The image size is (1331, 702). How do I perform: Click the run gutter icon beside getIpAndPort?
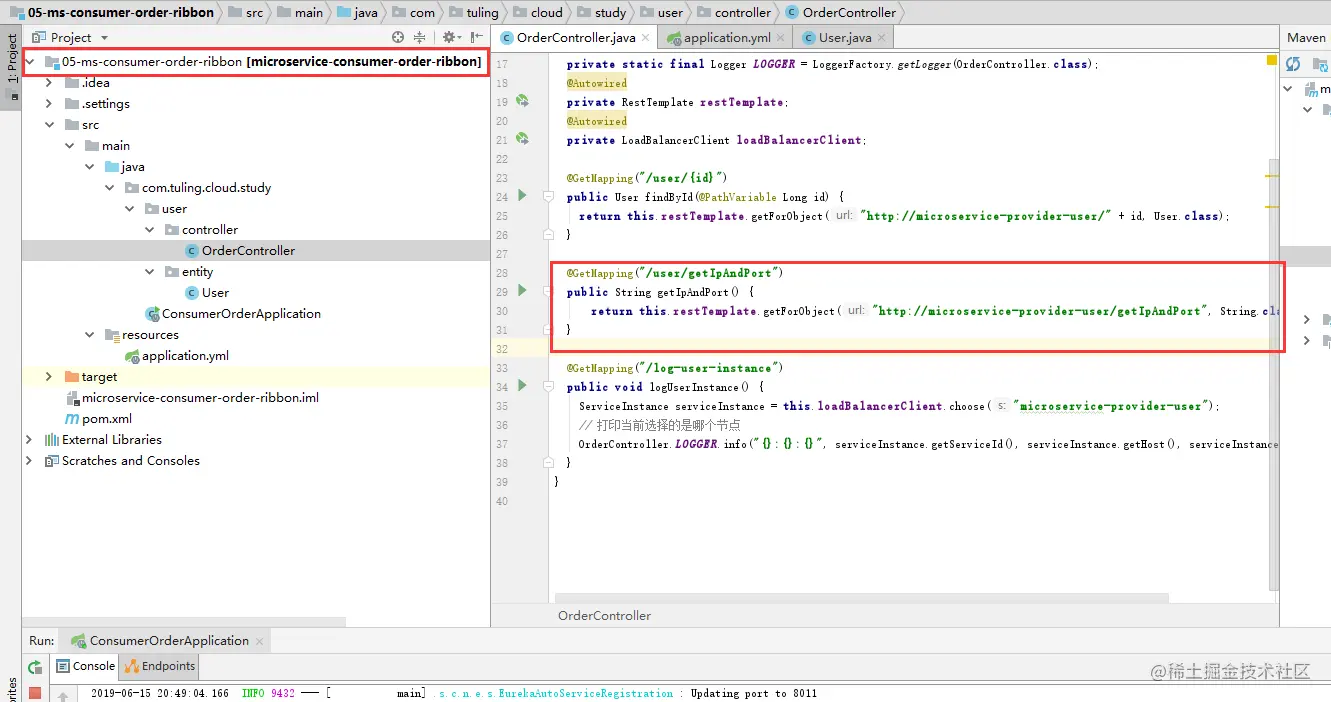coord(522,291)
